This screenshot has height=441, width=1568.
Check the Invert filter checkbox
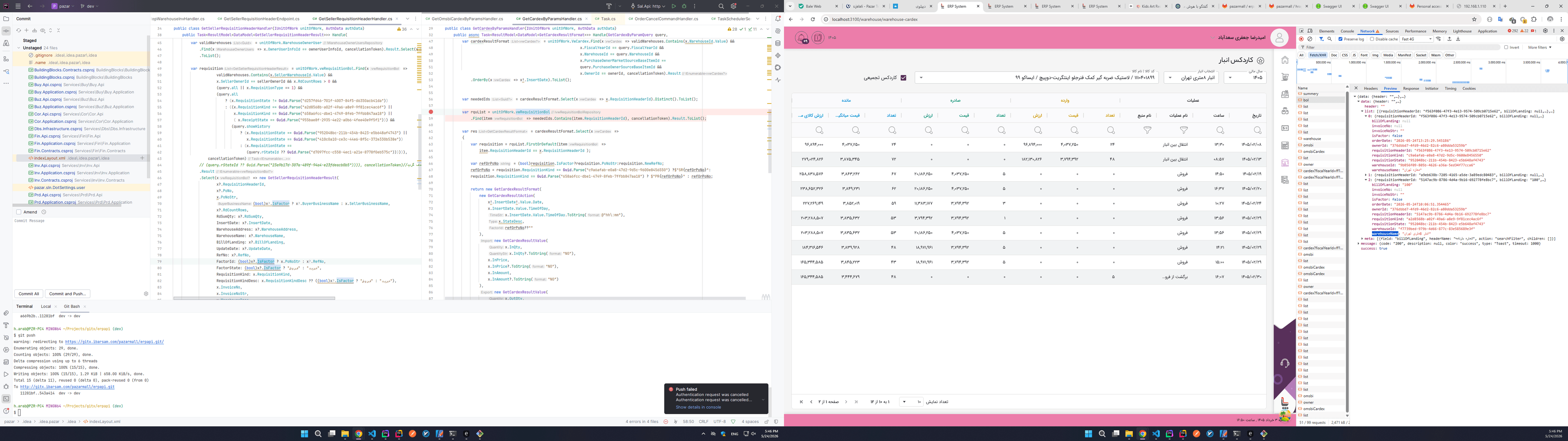[1506, 47]
